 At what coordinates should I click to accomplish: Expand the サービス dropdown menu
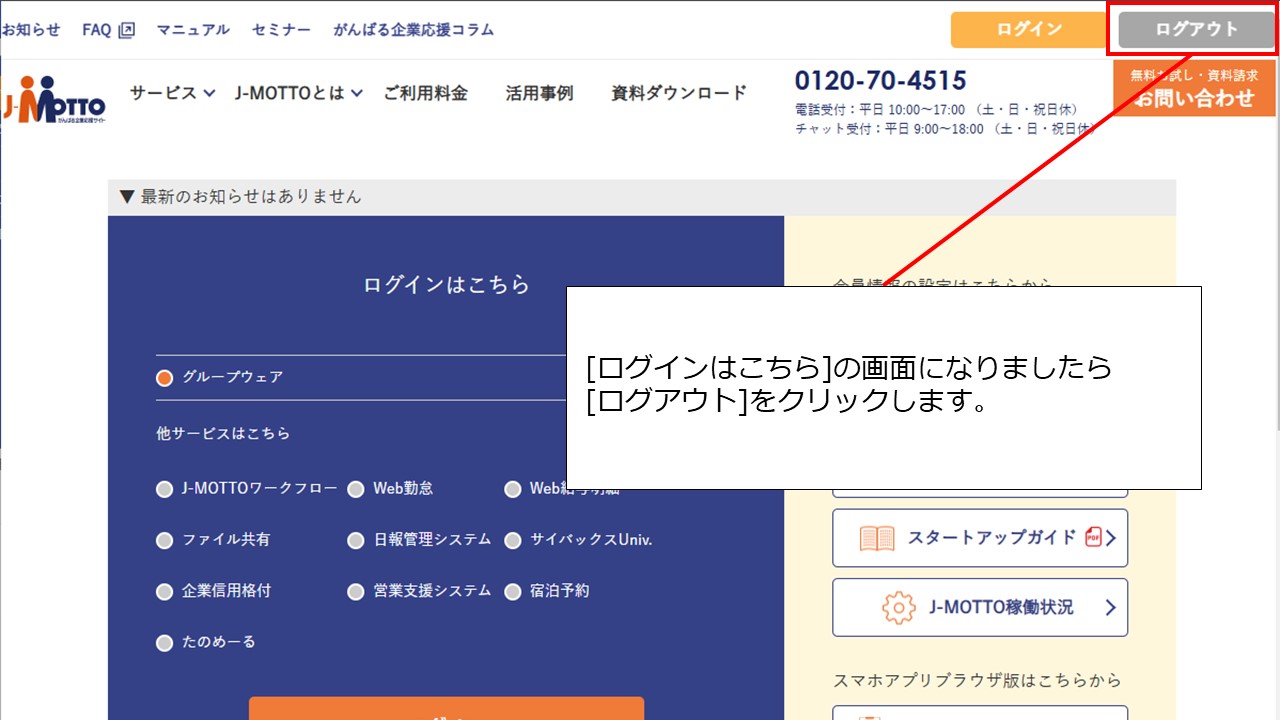[x=172, y=93]
